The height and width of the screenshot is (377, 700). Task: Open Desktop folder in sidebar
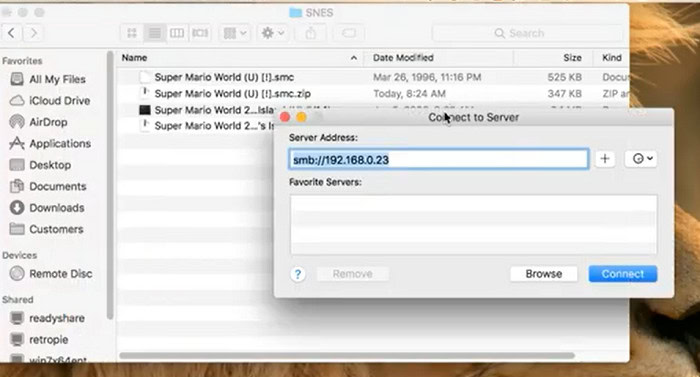[50, 165]
